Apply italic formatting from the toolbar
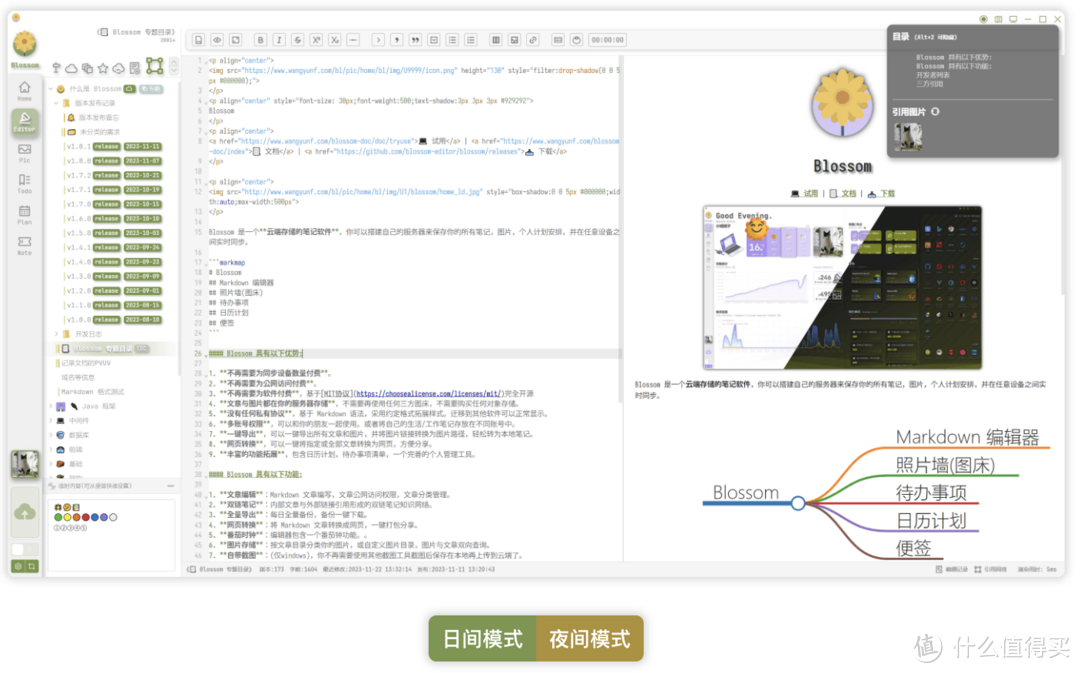The height and width of the screenshot is (673, 1080). [279, 40]
